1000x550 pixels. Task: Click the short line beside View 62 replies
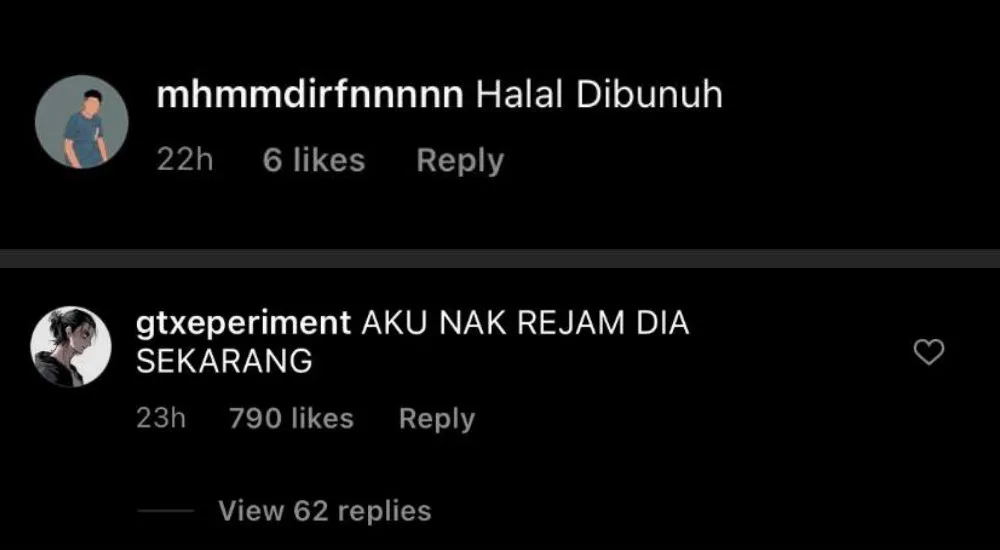(x=166, y=511)
